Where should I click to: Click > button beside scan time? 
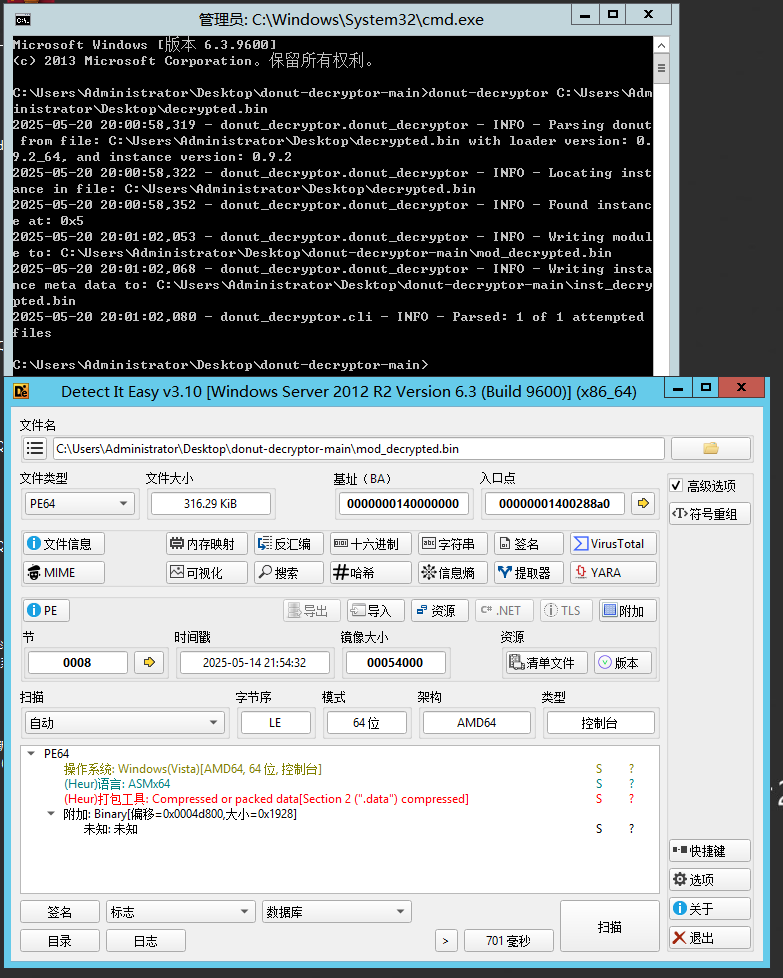446,941
